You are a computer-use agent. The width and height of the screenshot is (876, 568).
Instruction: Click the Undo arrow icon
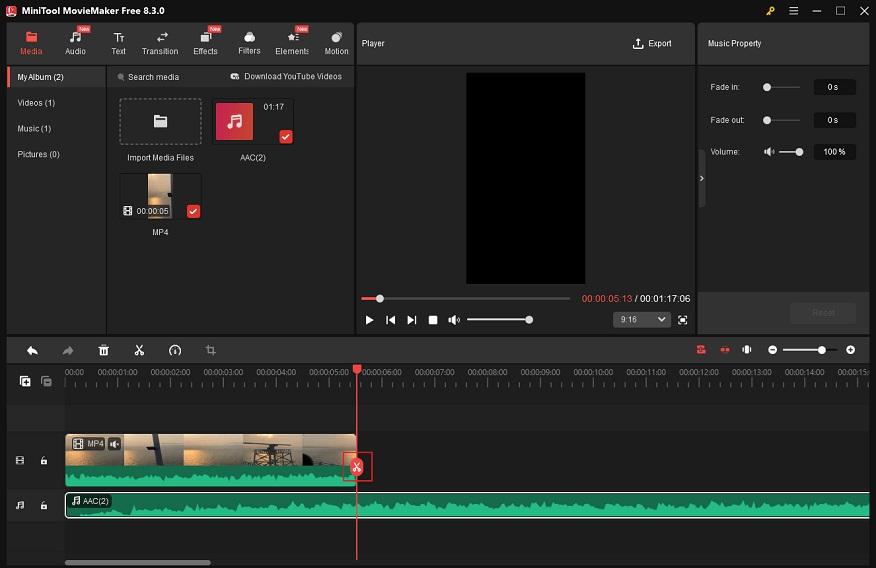pos(32,350)
